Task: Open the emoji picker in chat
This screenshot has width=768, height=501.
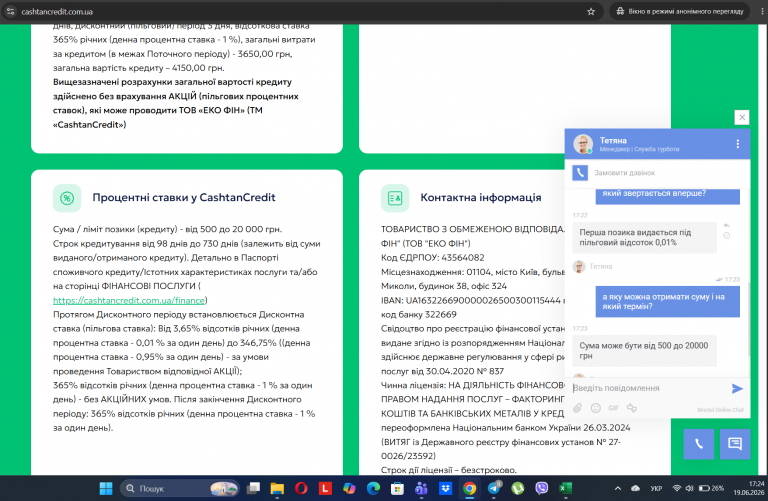Action: coord(596,408)
